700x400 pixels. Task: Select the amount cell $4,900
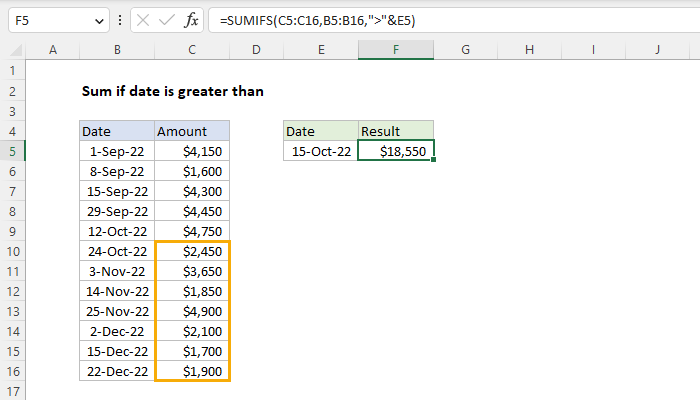coord(192,311)
